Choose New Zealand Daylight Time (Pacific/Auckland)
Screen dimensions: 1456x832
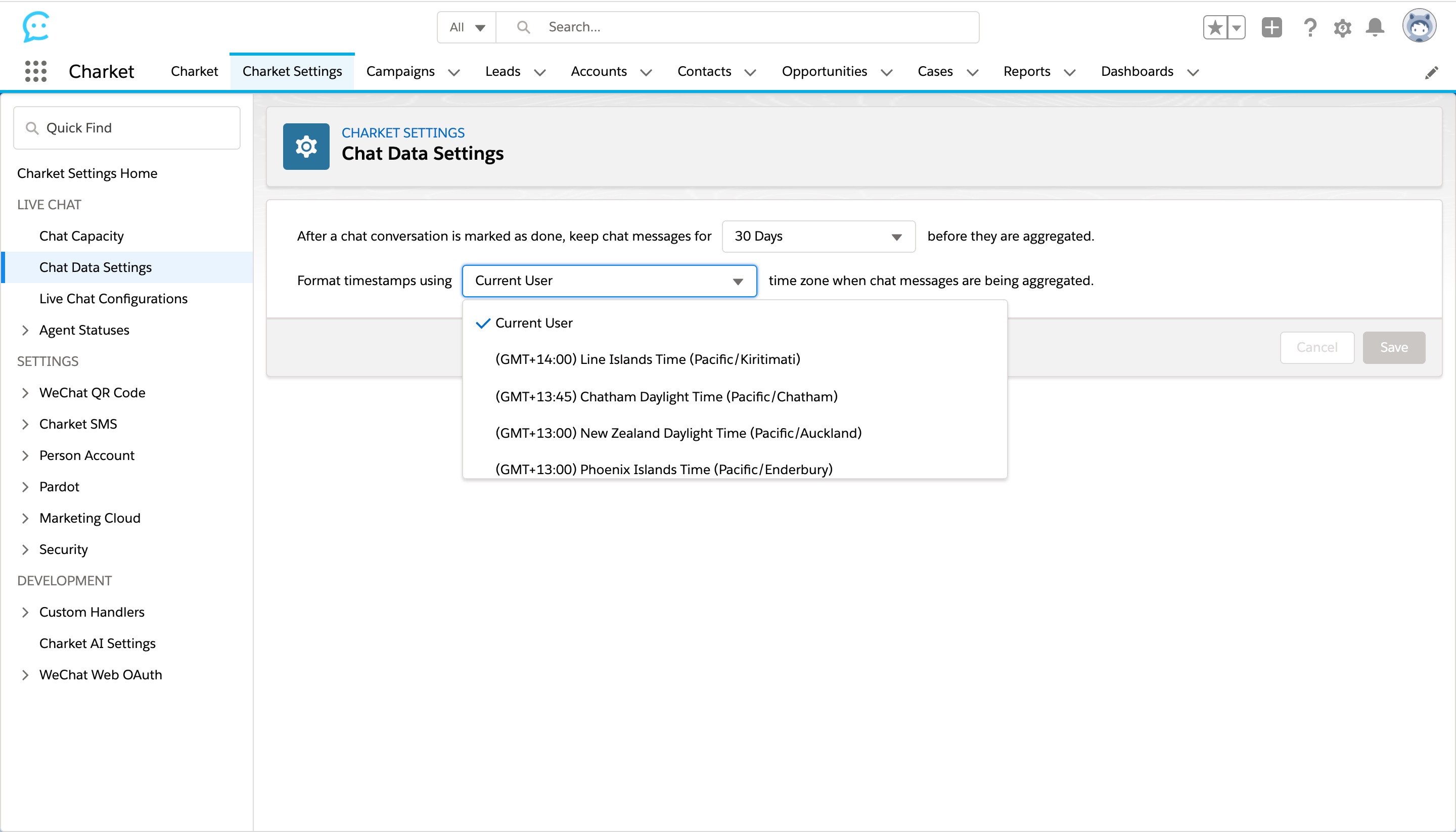734,433
